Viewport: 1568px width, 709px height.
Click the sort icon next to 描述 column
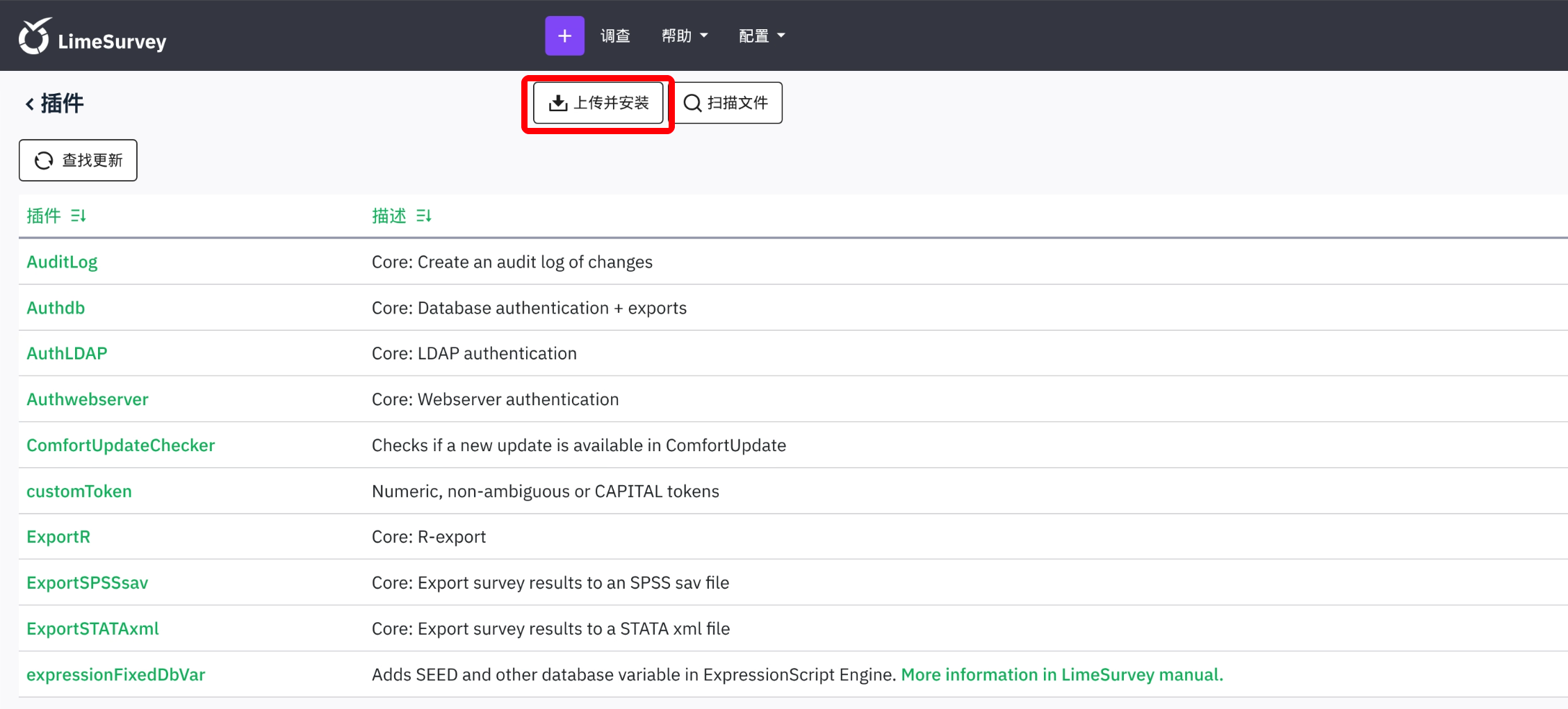(424, 216)
